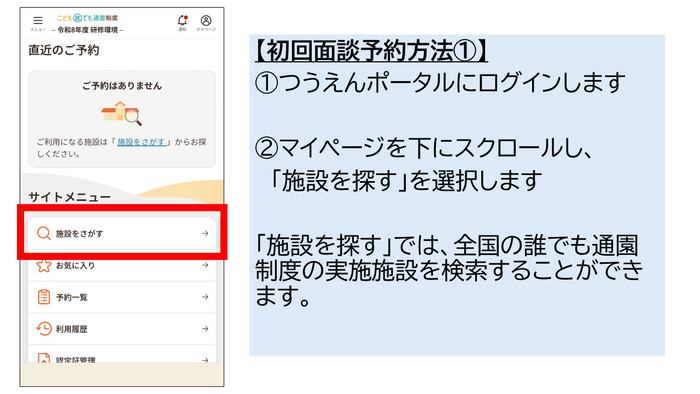
Task: Open the notification bell icon
Action: (182, 21)
